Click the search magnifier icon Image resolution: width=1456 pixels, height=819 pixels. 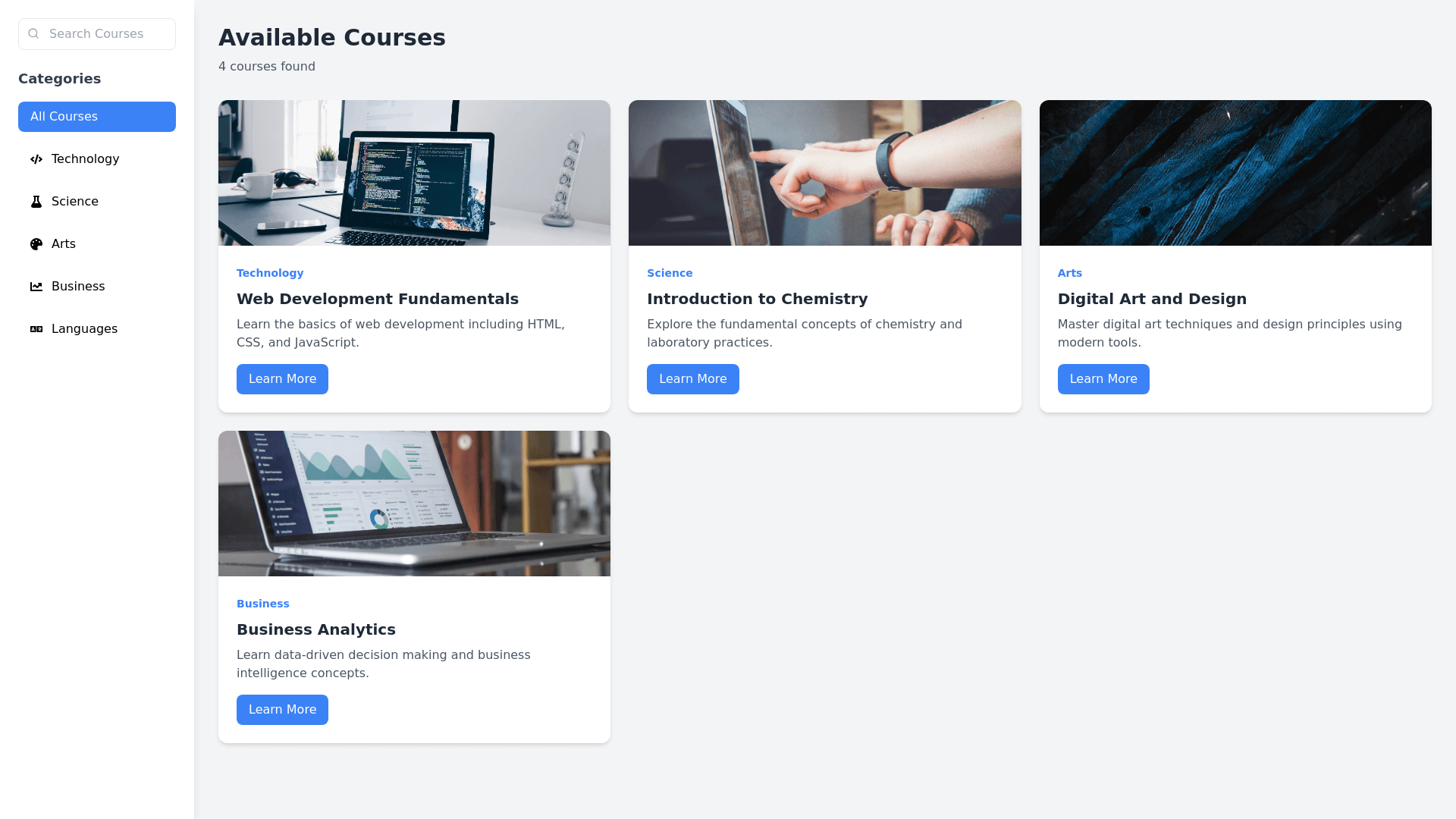33,33
